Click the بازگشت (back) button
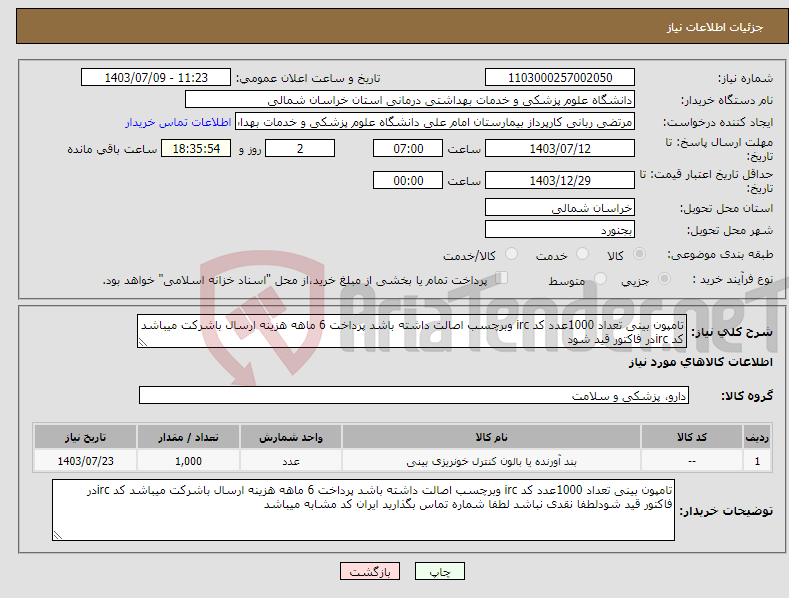The width and height of the screenshot is (789, 598). click(370, 571)
